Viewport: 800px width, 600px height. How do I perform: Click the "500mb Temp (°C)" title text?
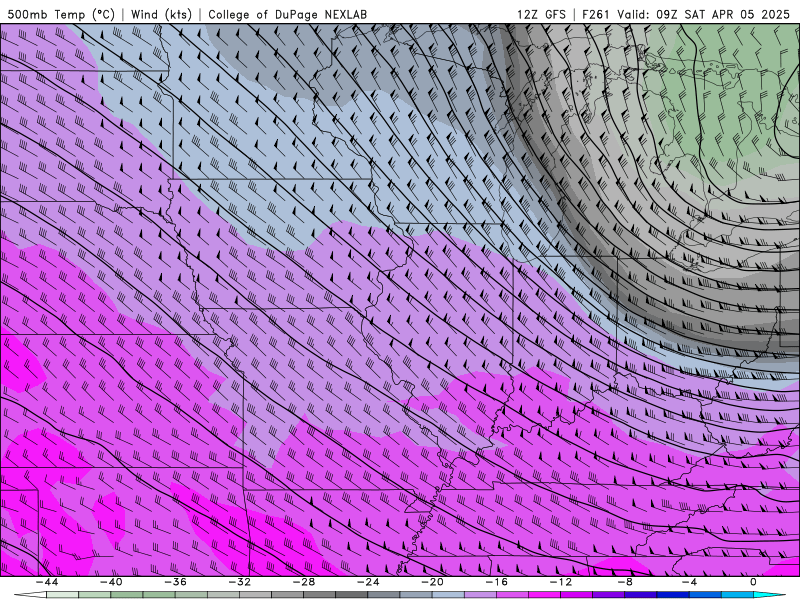point(61,14)
